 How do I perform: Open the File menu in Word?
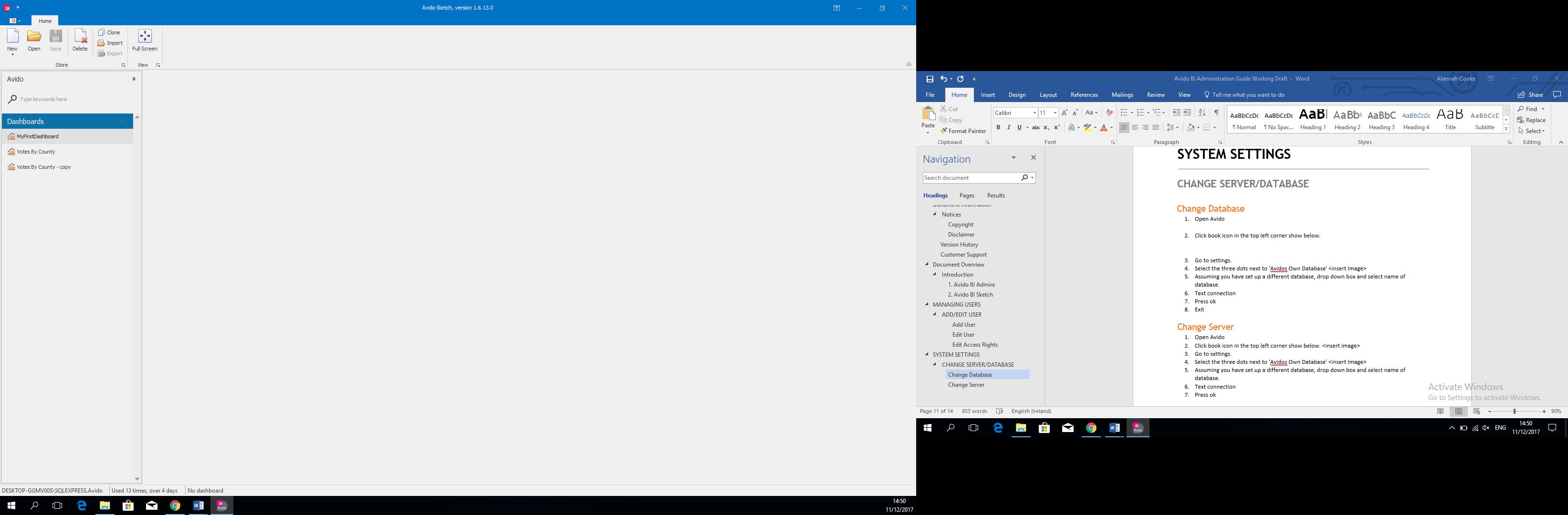pyautogui.click(x=930, y=95)
